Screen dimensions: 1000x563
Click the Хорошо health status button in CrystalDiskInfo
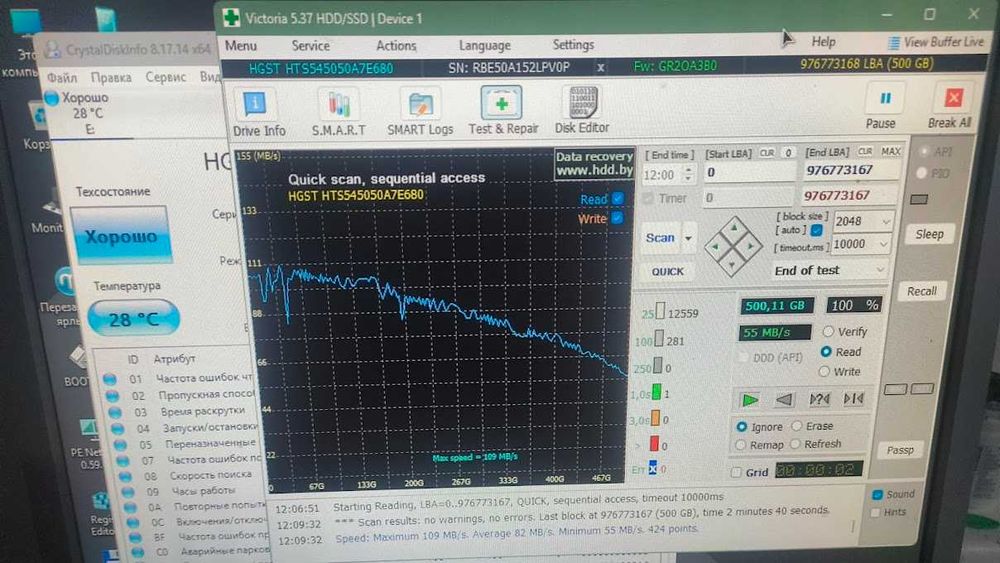[x=121, y=235]
